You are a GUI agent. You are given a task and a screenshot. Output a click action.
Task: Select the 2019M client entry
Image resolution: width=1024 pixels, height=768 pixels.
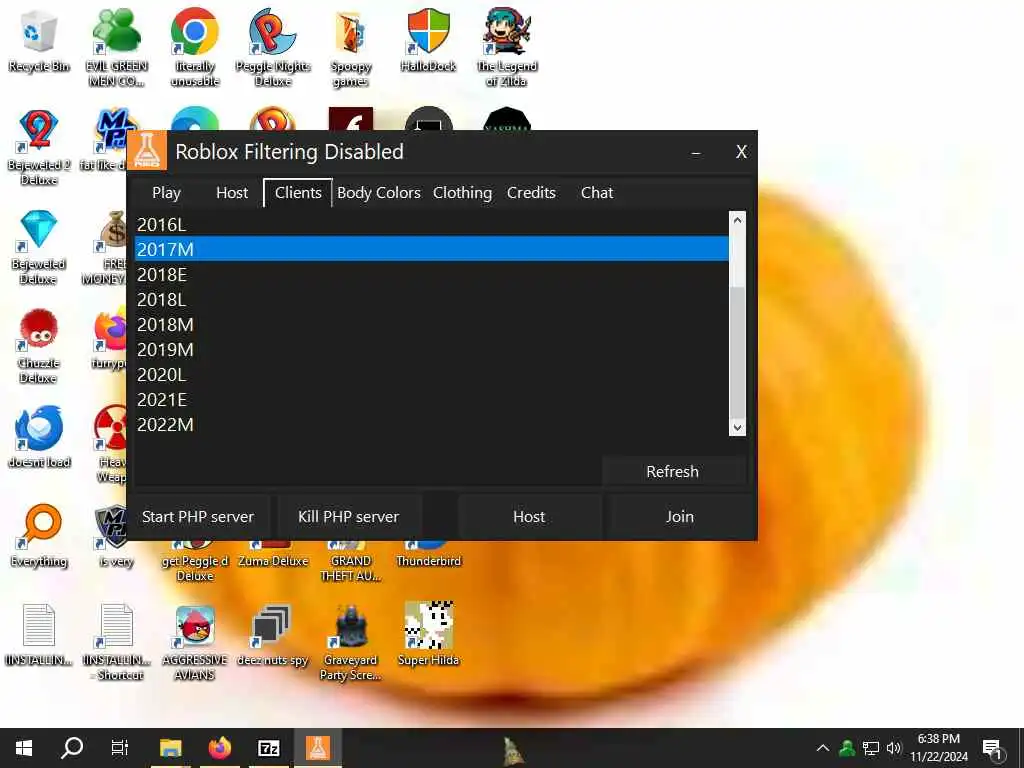pos(431,349)
